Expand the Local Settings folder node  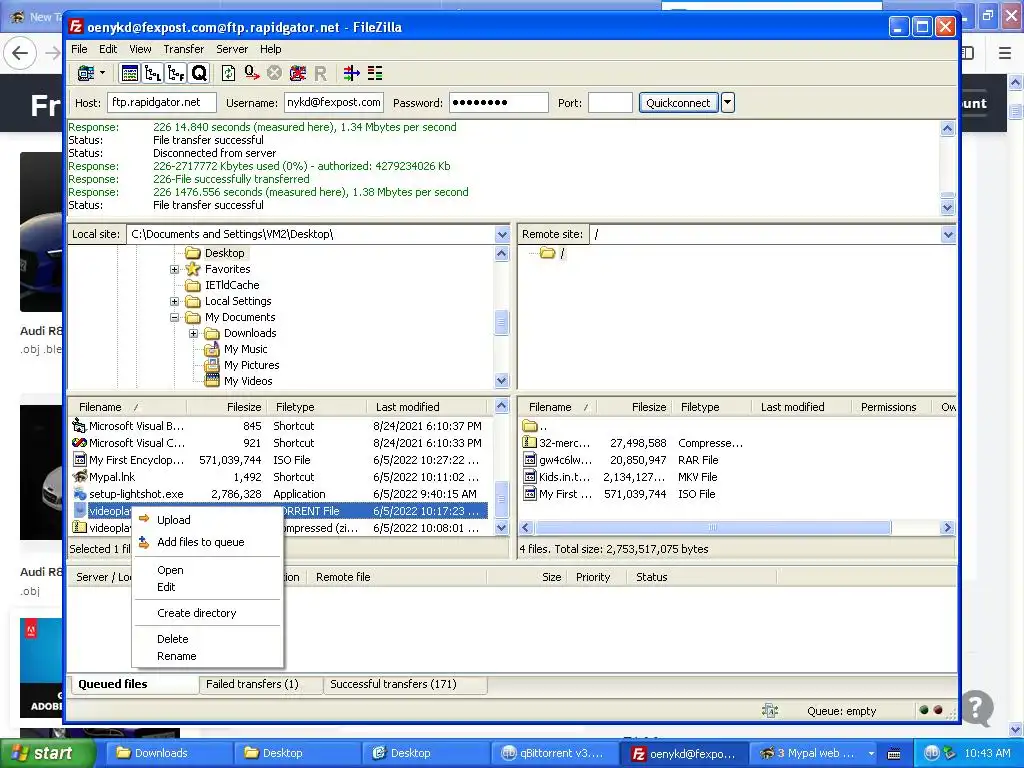pyautogui.click(x=174, y=301)
